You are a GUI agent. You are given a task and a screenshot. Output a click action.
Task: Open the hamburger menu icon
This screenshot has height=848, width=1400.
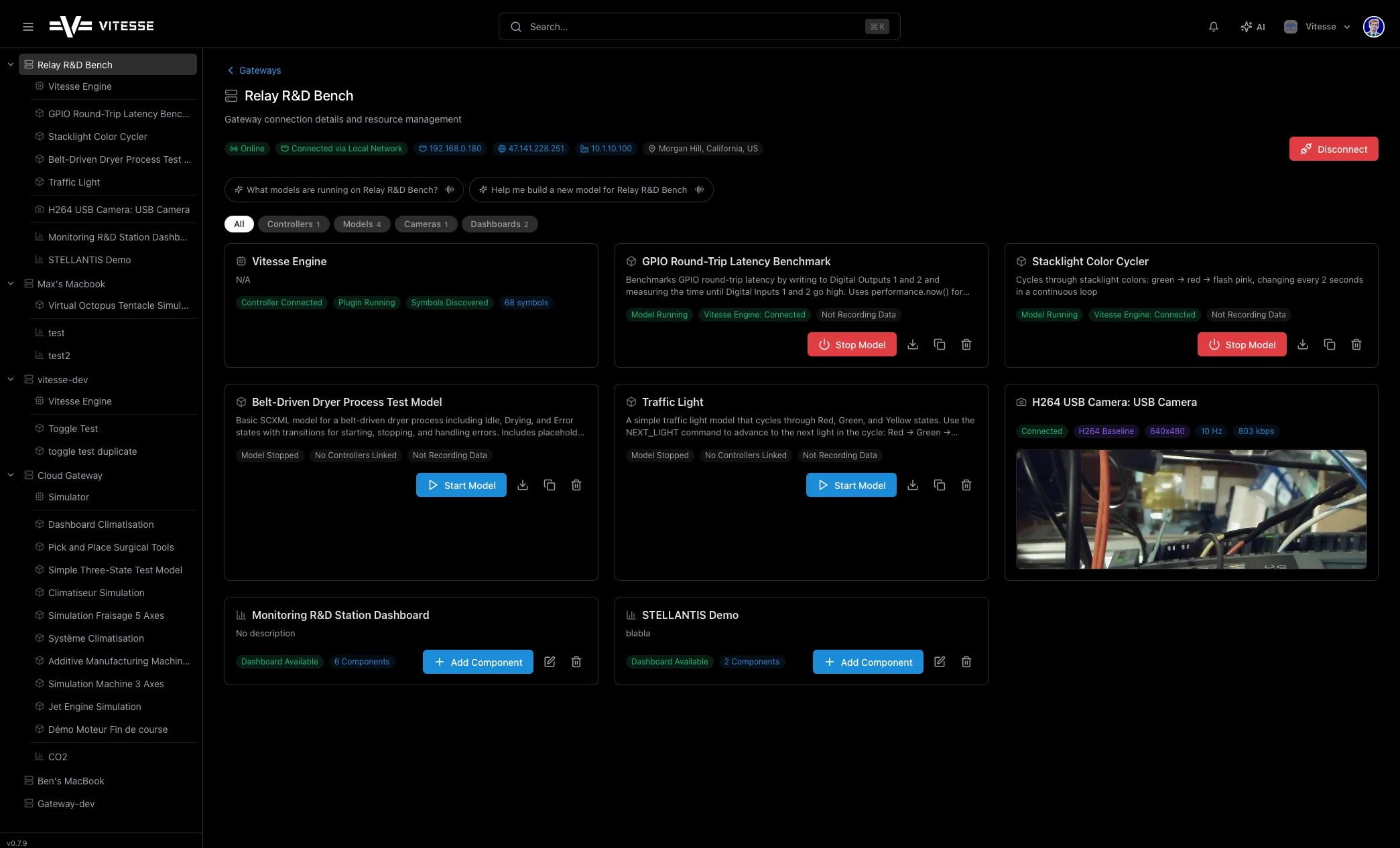click(x=28, y=27)
